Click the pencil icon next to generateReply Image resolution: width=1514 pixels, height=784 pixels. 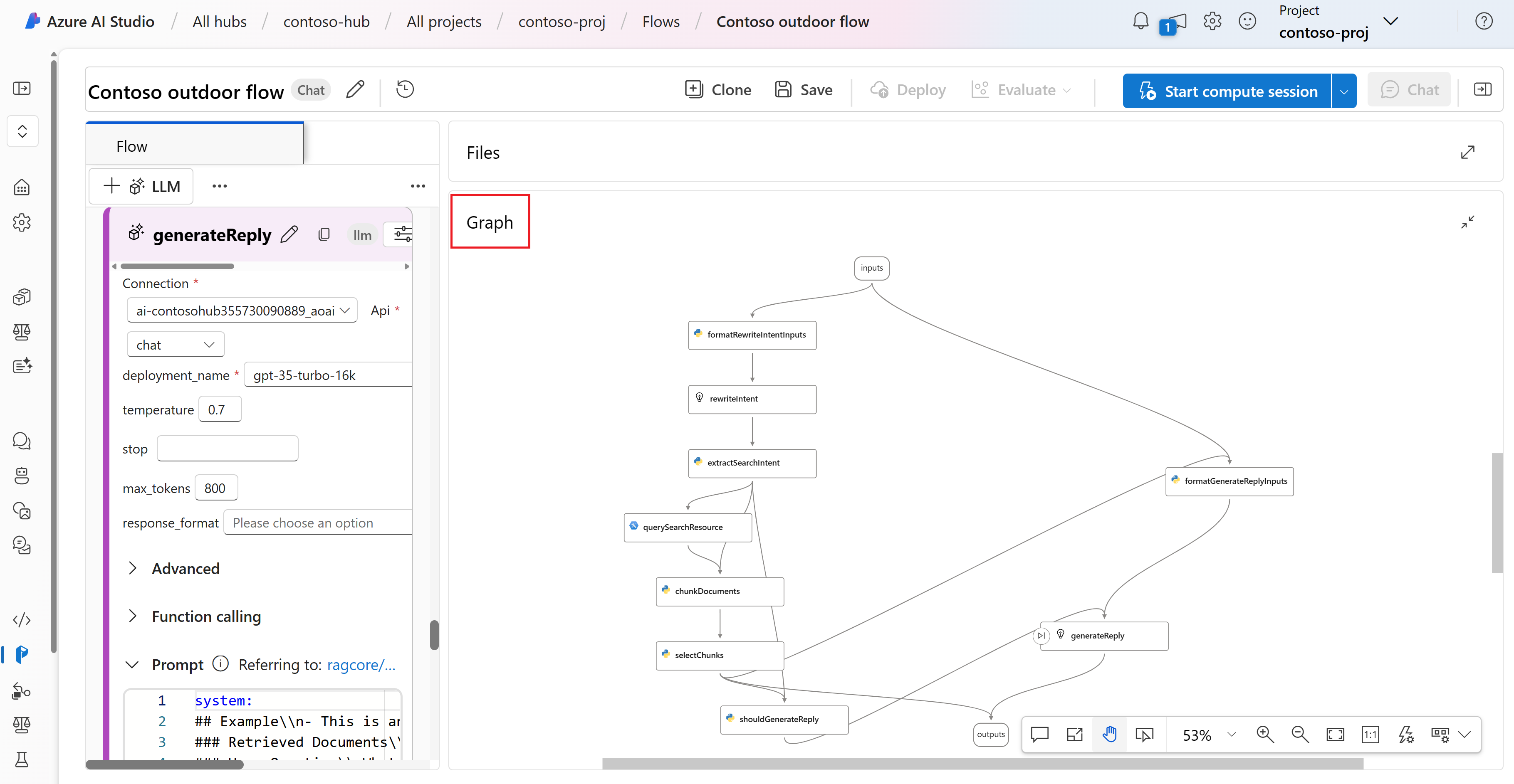click(x=289, y=234)
